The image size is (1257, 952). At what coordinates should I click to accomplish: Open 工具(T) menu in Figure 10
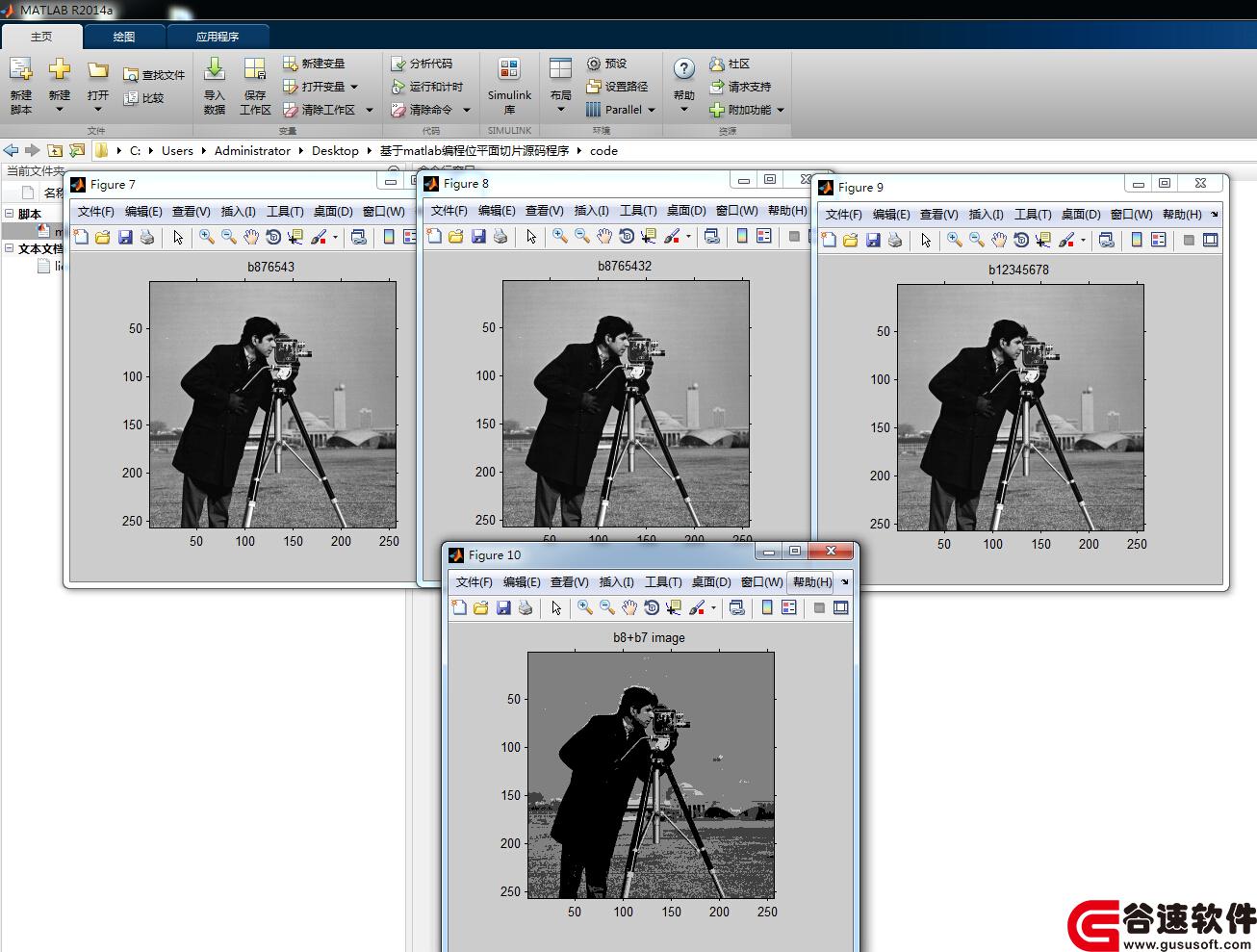pyautogui.click(x=663, y=582)
